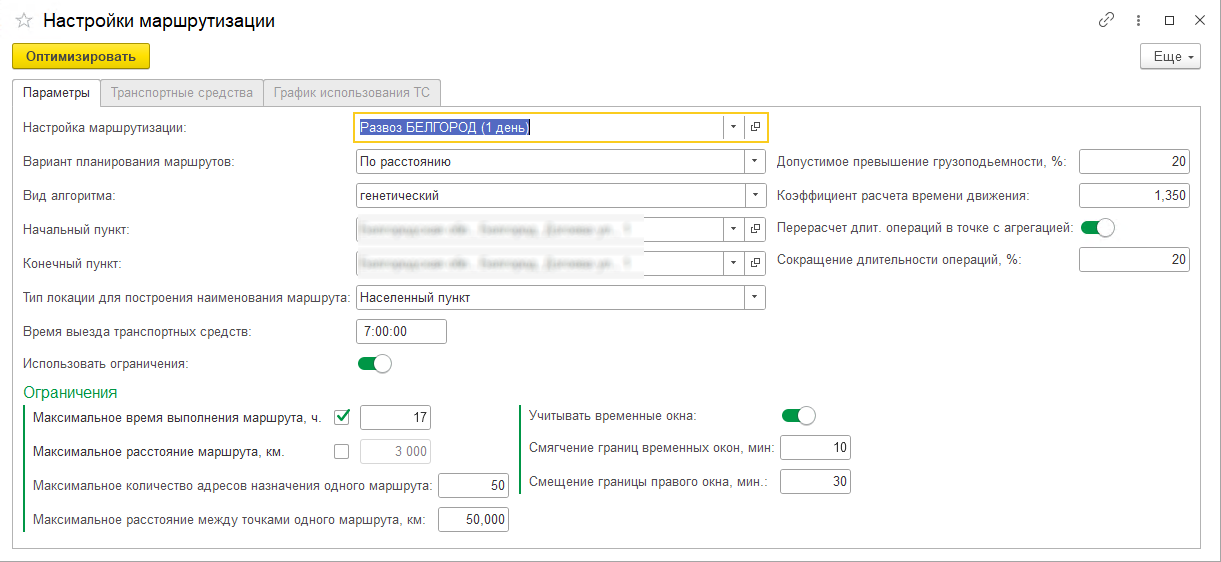
Task: Open the Начальный пункт record with open icon
Action: tap(756, 230)
